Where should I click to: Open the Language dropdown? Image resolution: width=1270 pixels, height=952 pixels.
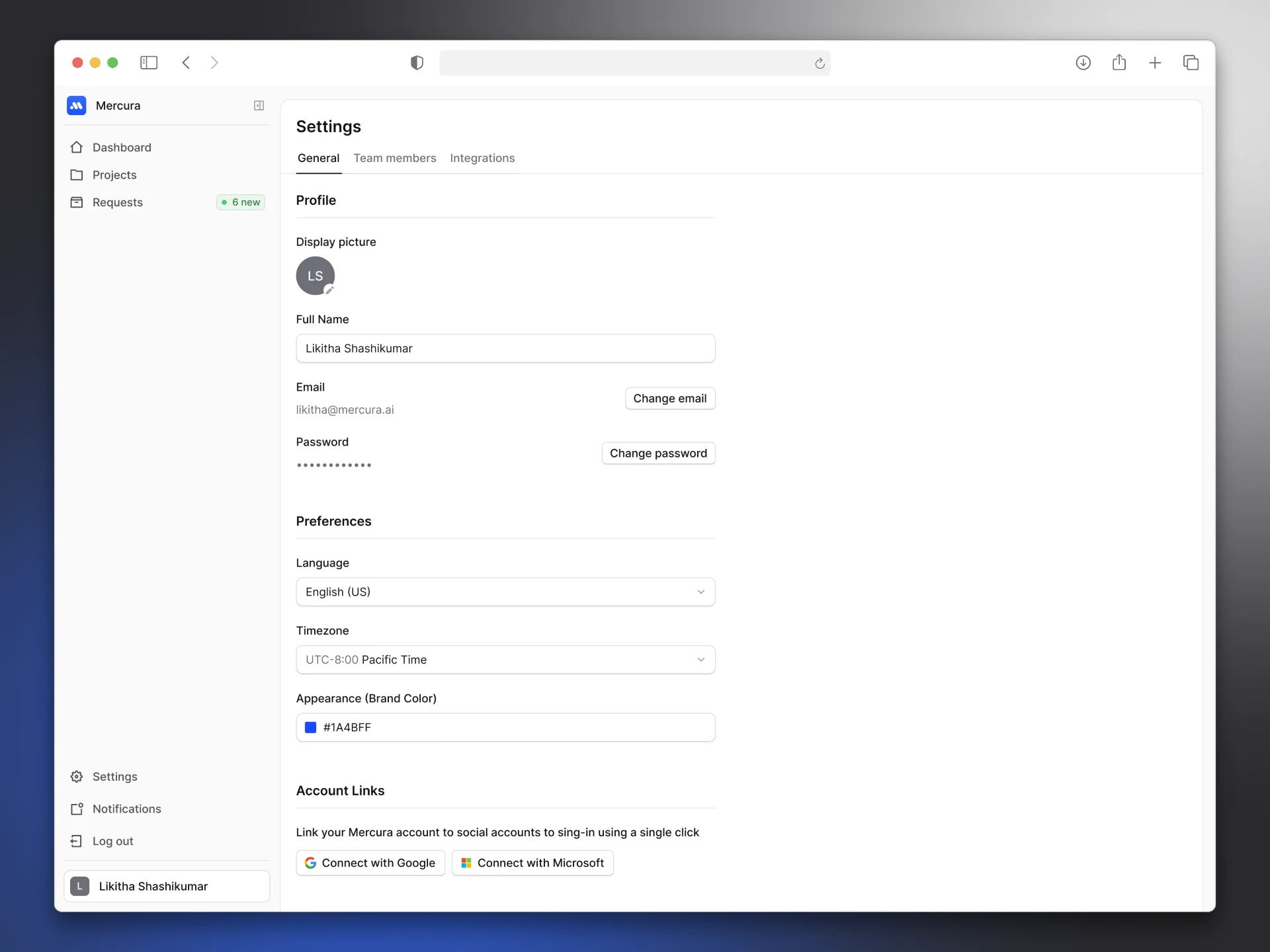click(x=505, y=592)
